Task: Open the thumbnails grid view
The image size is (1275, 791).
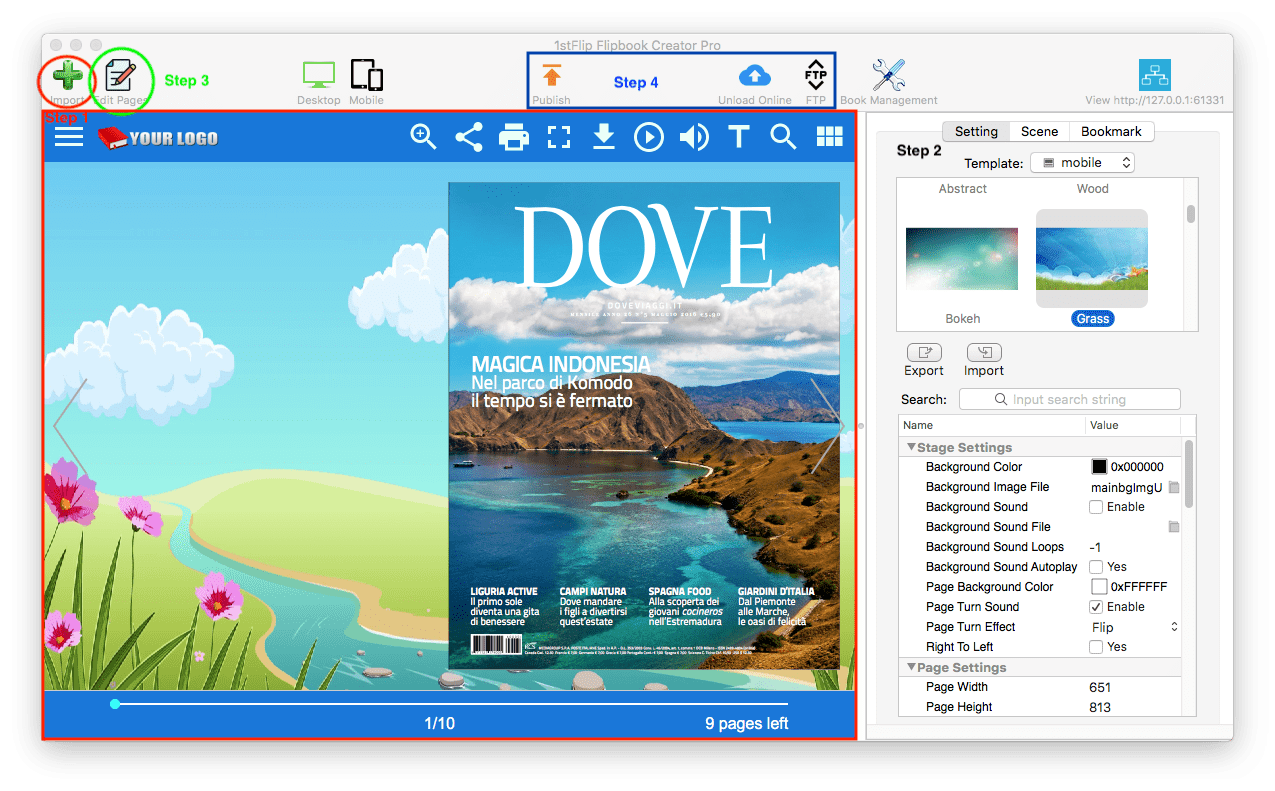Action: tap(829, 136)
